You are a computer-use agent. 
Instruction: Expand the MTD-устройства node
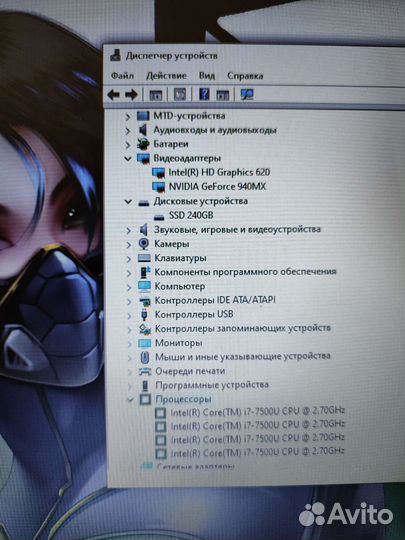point(128,117)
